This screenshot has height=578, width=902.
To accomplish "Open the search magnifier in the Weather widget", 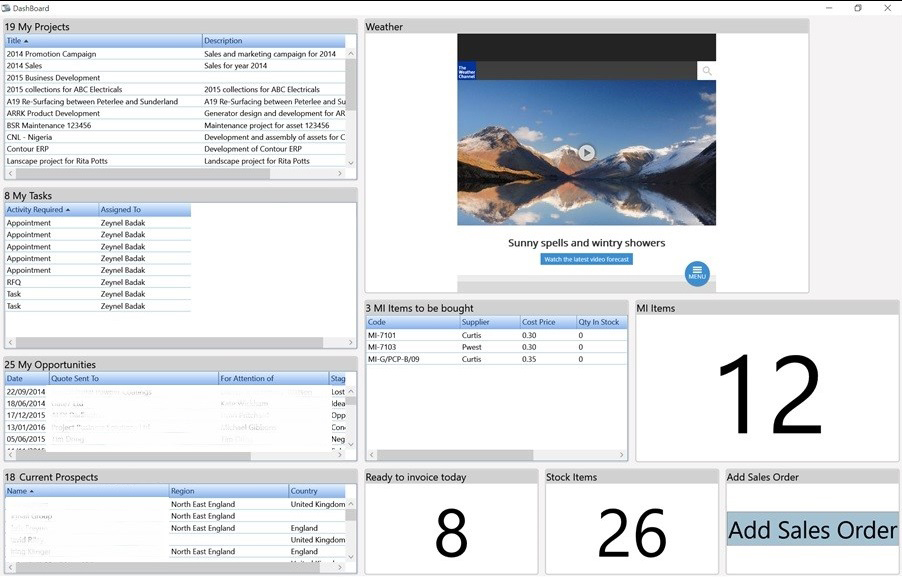I will pyautogui.click(x=708, y=71).
